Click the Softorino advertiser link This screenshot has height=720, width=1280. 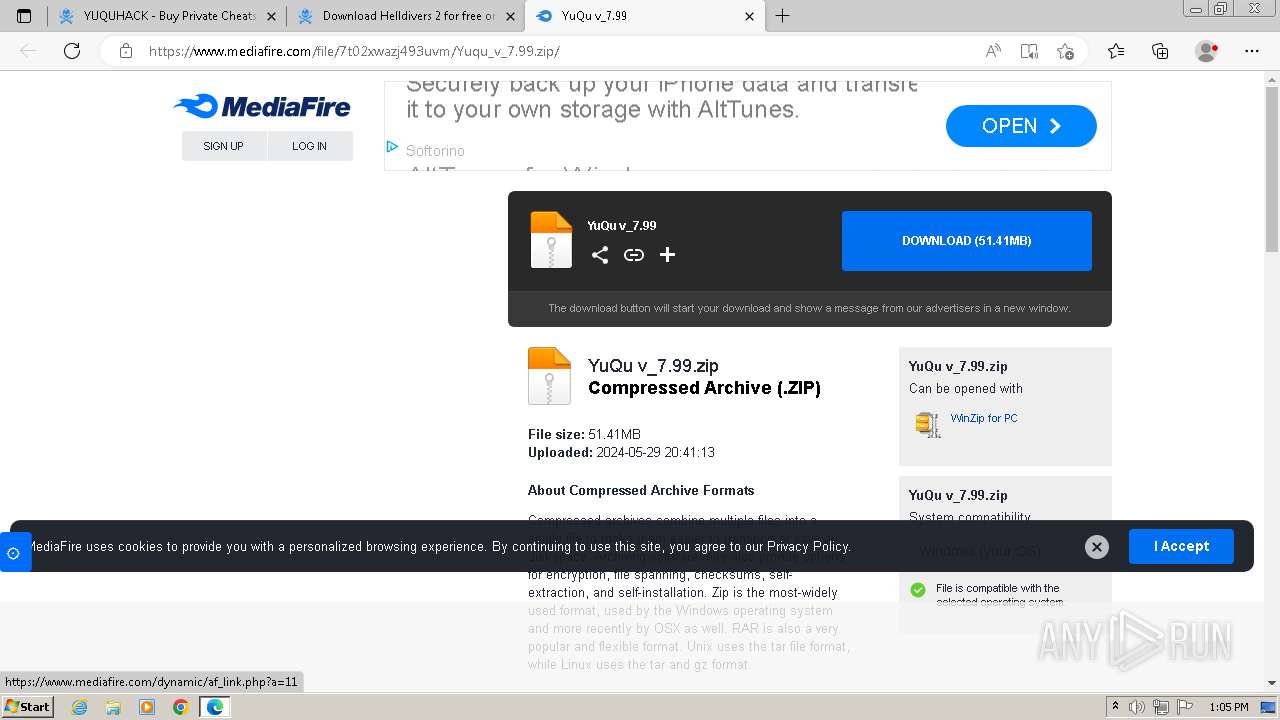(435, 151)
